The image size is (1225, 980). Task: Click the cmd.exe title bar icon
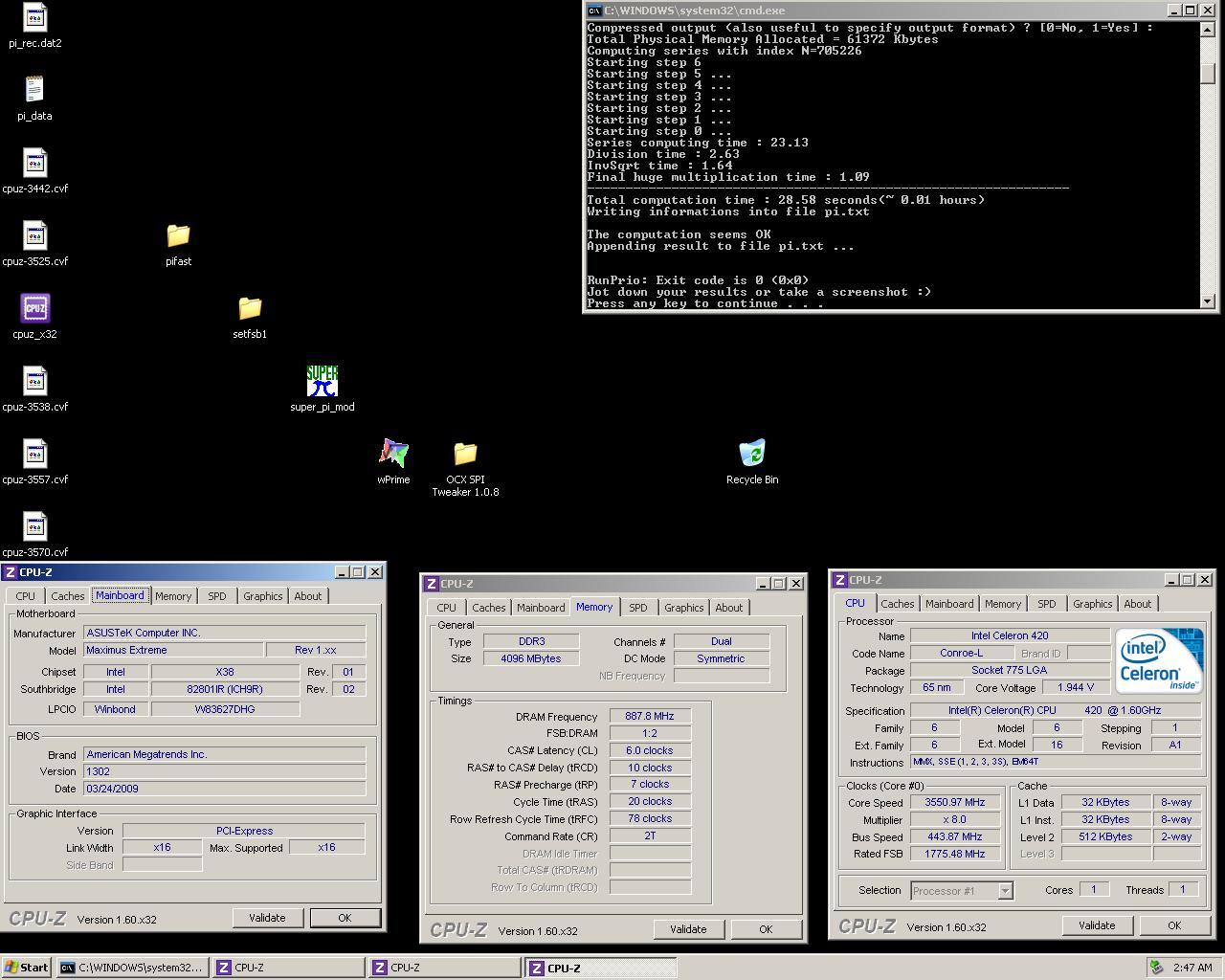pyautogui.click(x=594, y=11)
